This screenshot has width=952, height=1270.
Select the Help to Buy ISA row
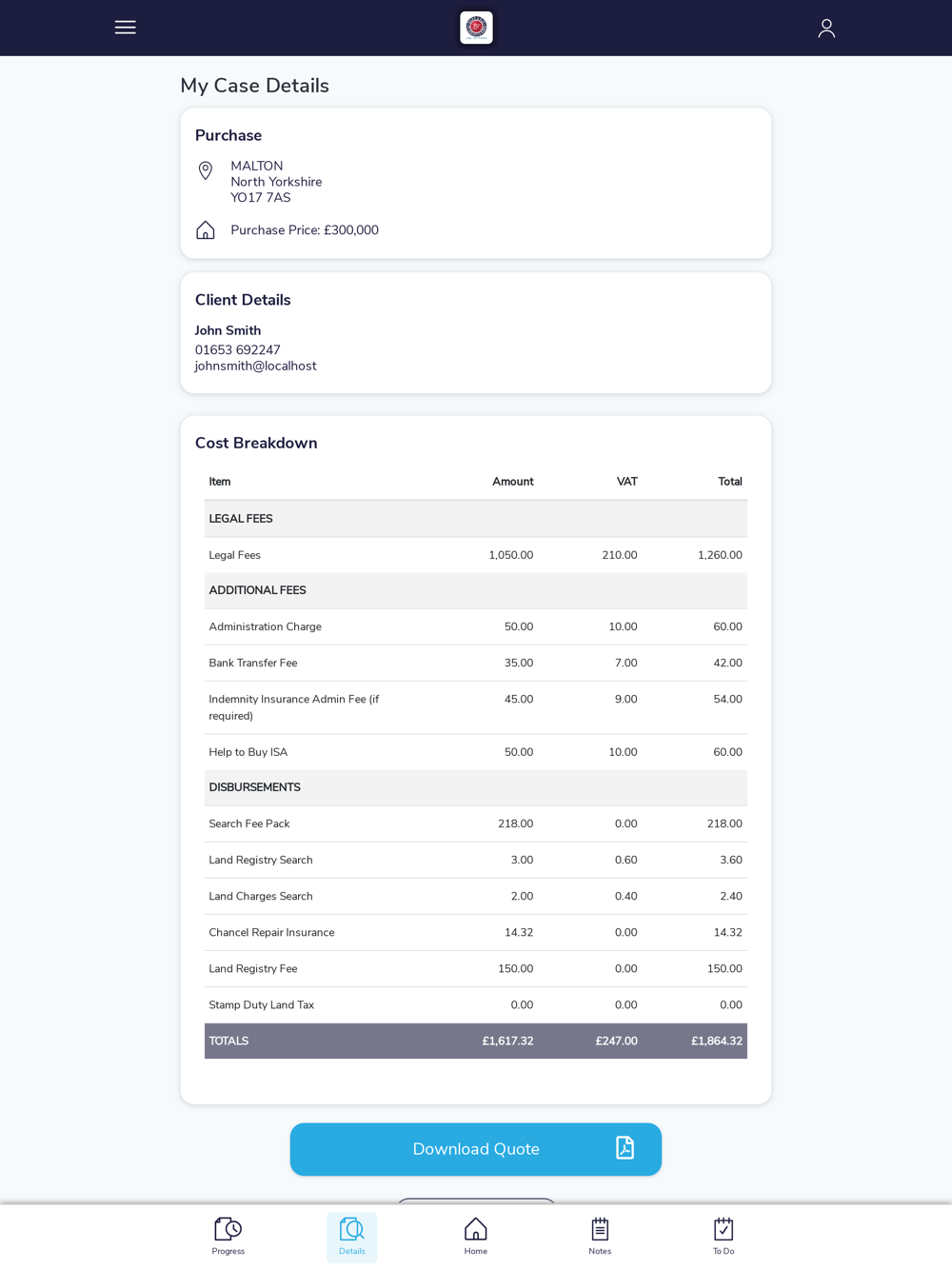click(476, 752)
